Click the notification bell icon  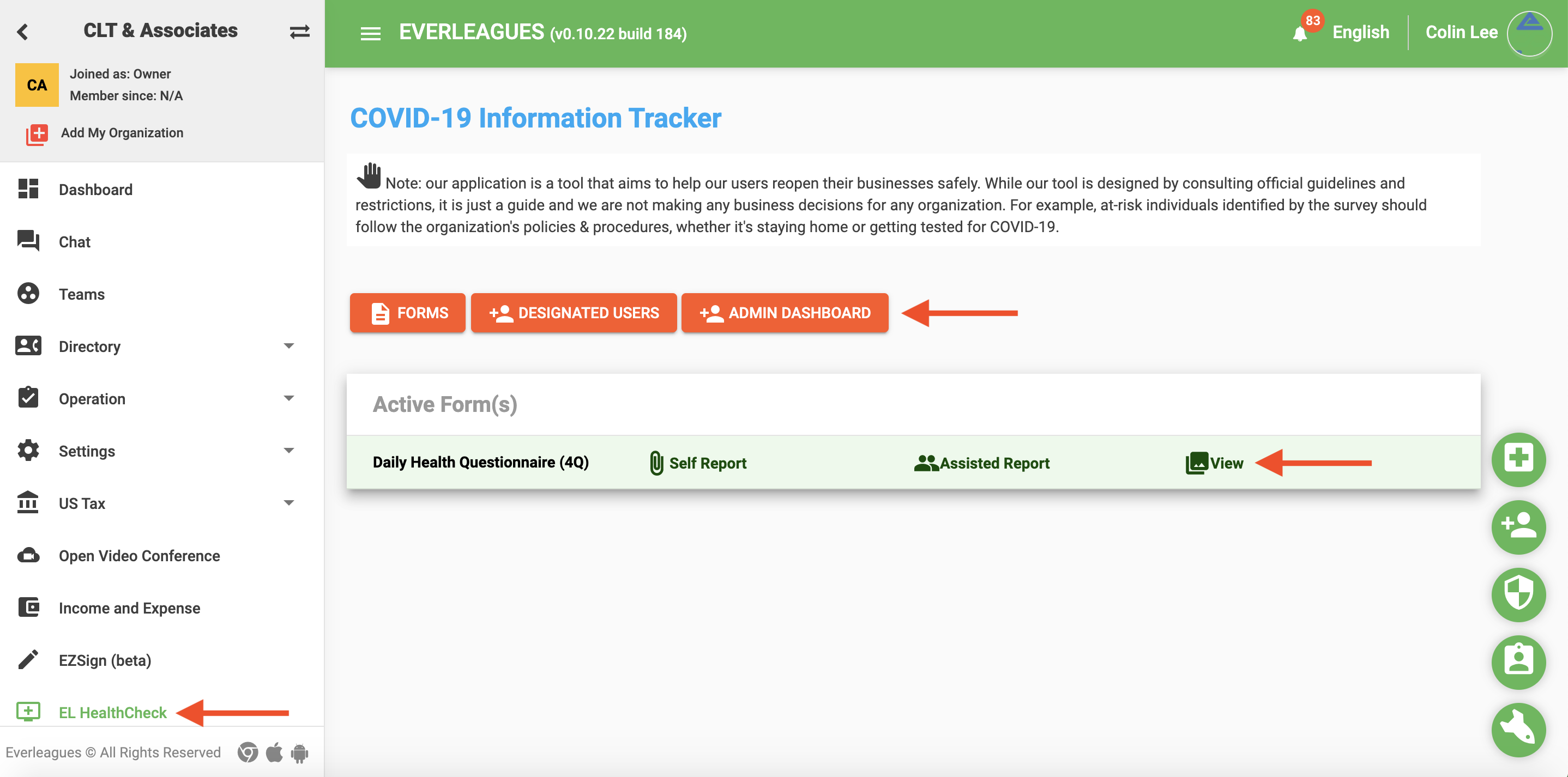1299,34
